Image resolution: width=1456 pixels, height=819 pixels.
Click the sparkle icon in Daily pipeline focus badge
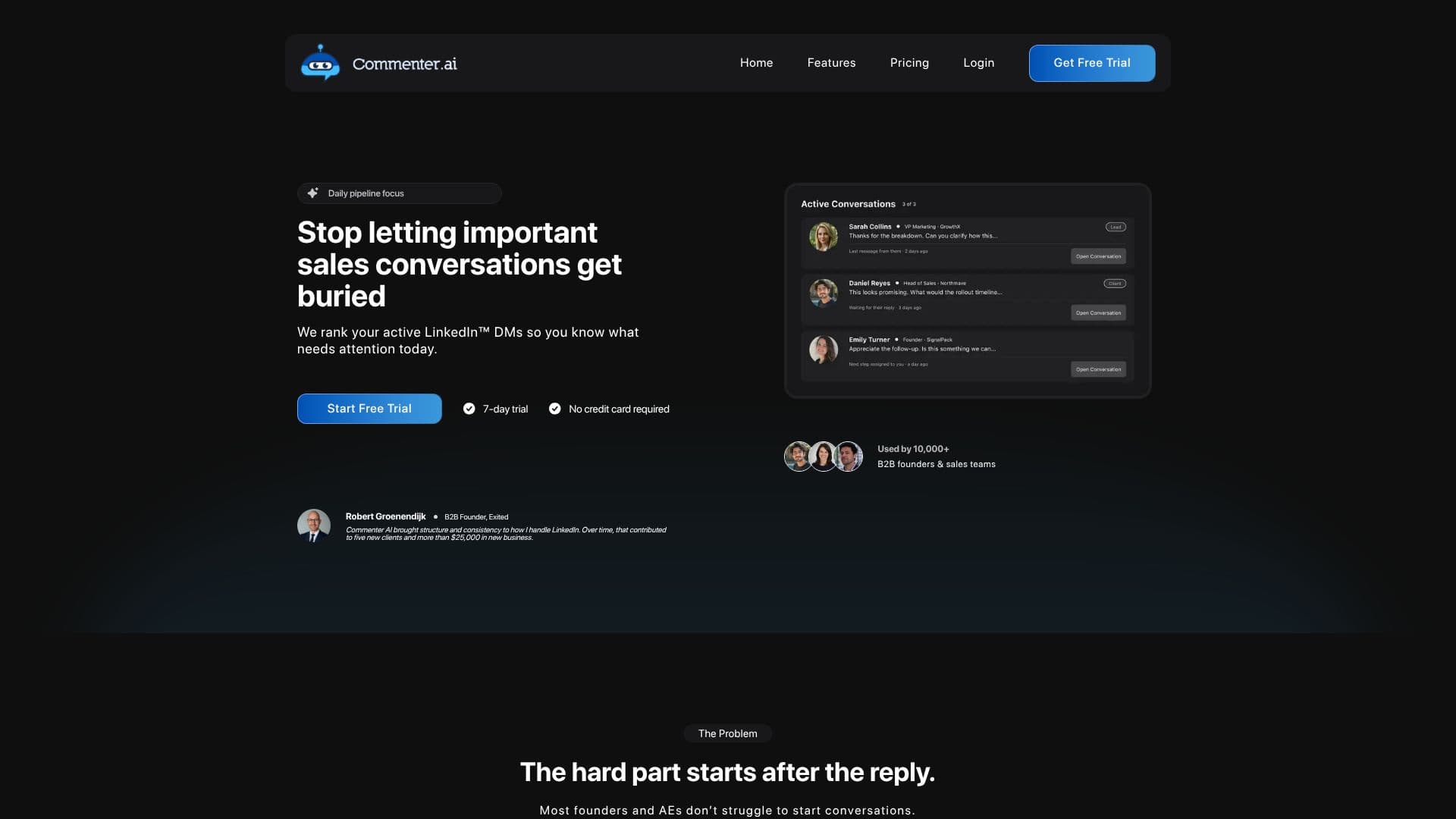tap(312, 193)
